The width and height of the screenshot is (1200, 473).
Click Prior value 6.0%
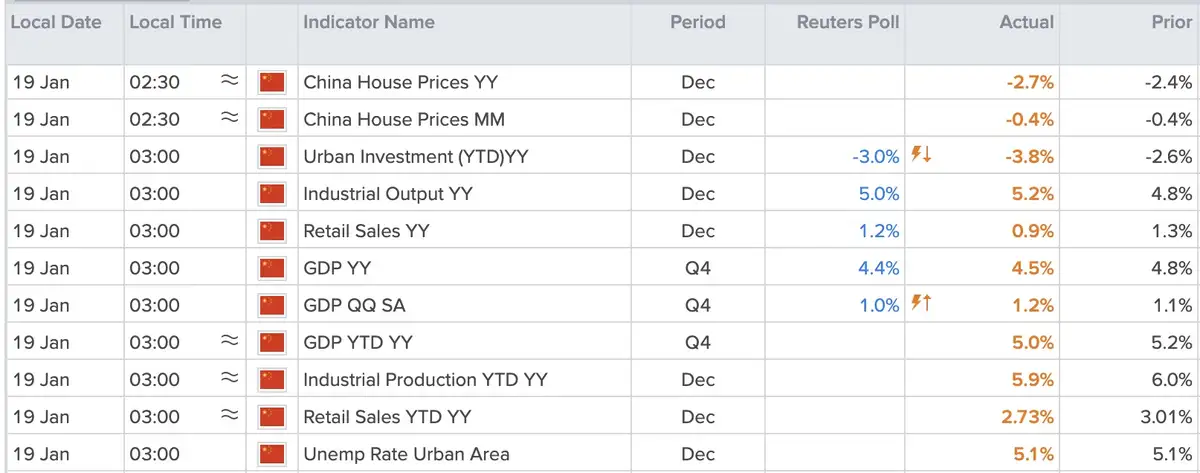tap(1172, 379)
